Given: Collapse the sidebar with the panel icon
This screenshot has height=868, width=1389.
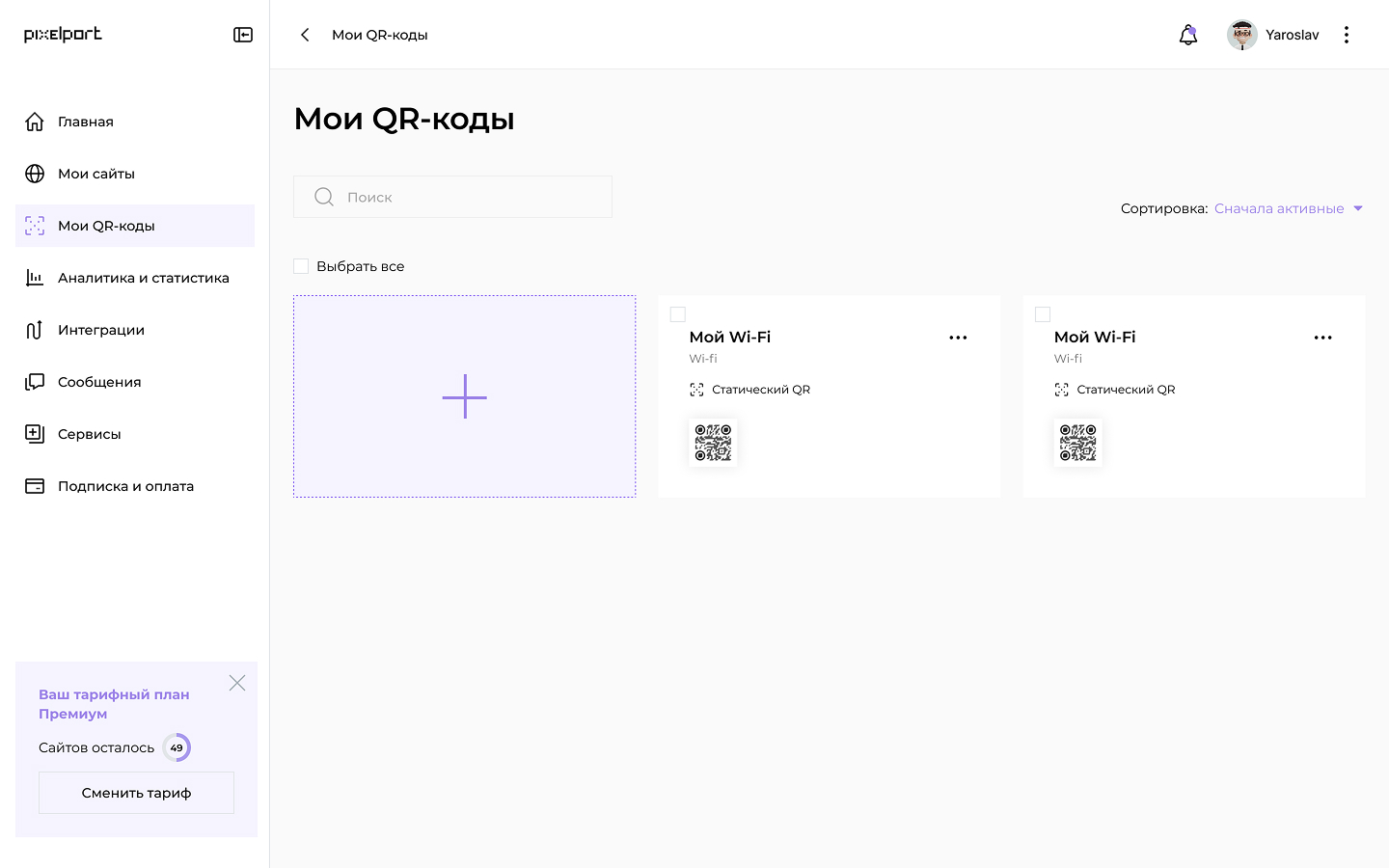Looking at the screenshot, I should coord(243,35).
